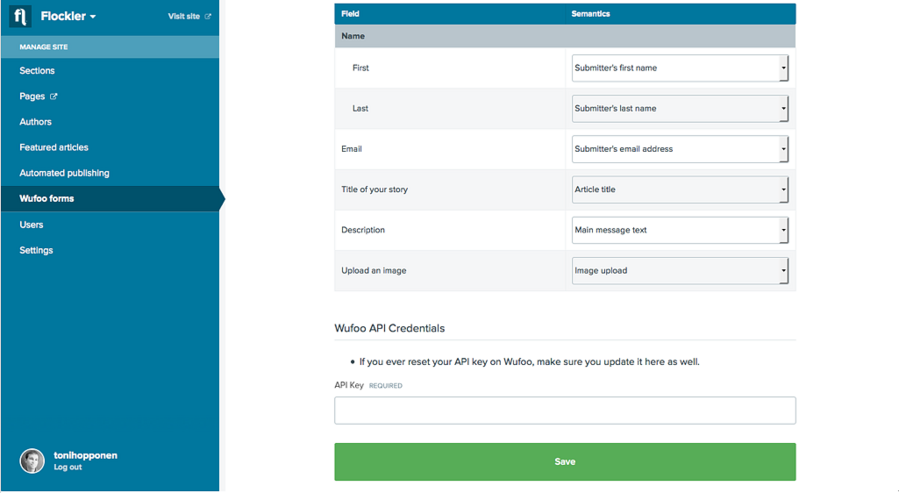Screen dimensions: 899x493
Task: Expand the Flockler site dropdown
Action: (68, 16)
